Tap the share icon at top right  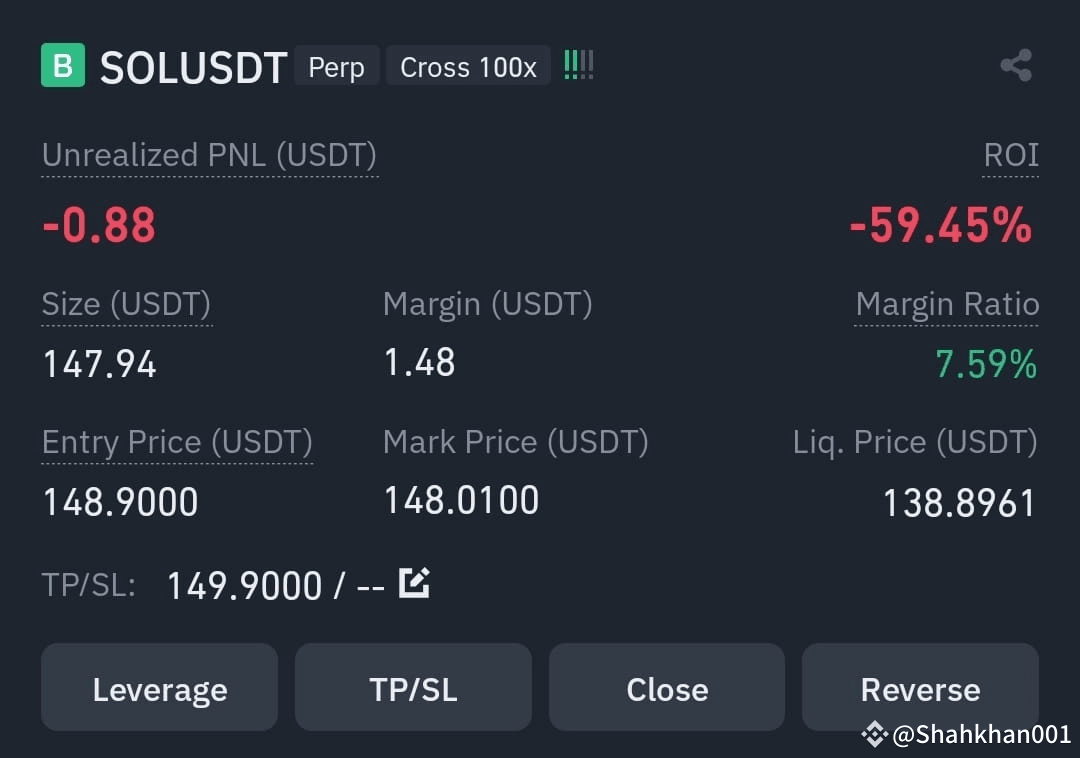[x=1016, y=65]
